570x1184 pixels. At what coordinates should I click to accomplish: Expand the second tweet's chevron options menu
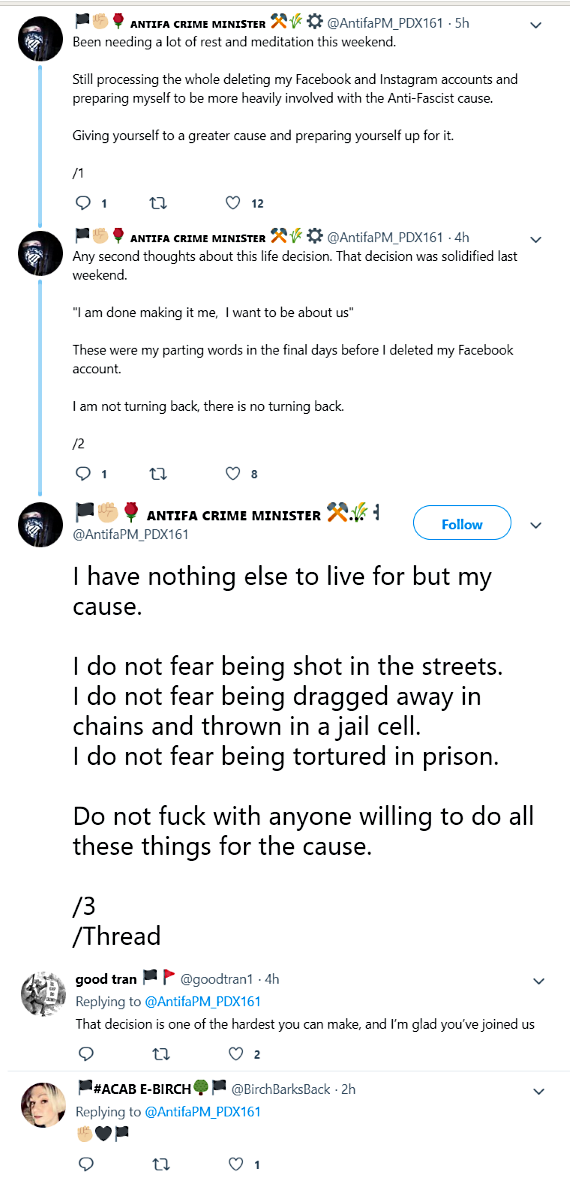pyautogui.click(x=536, y=239)
